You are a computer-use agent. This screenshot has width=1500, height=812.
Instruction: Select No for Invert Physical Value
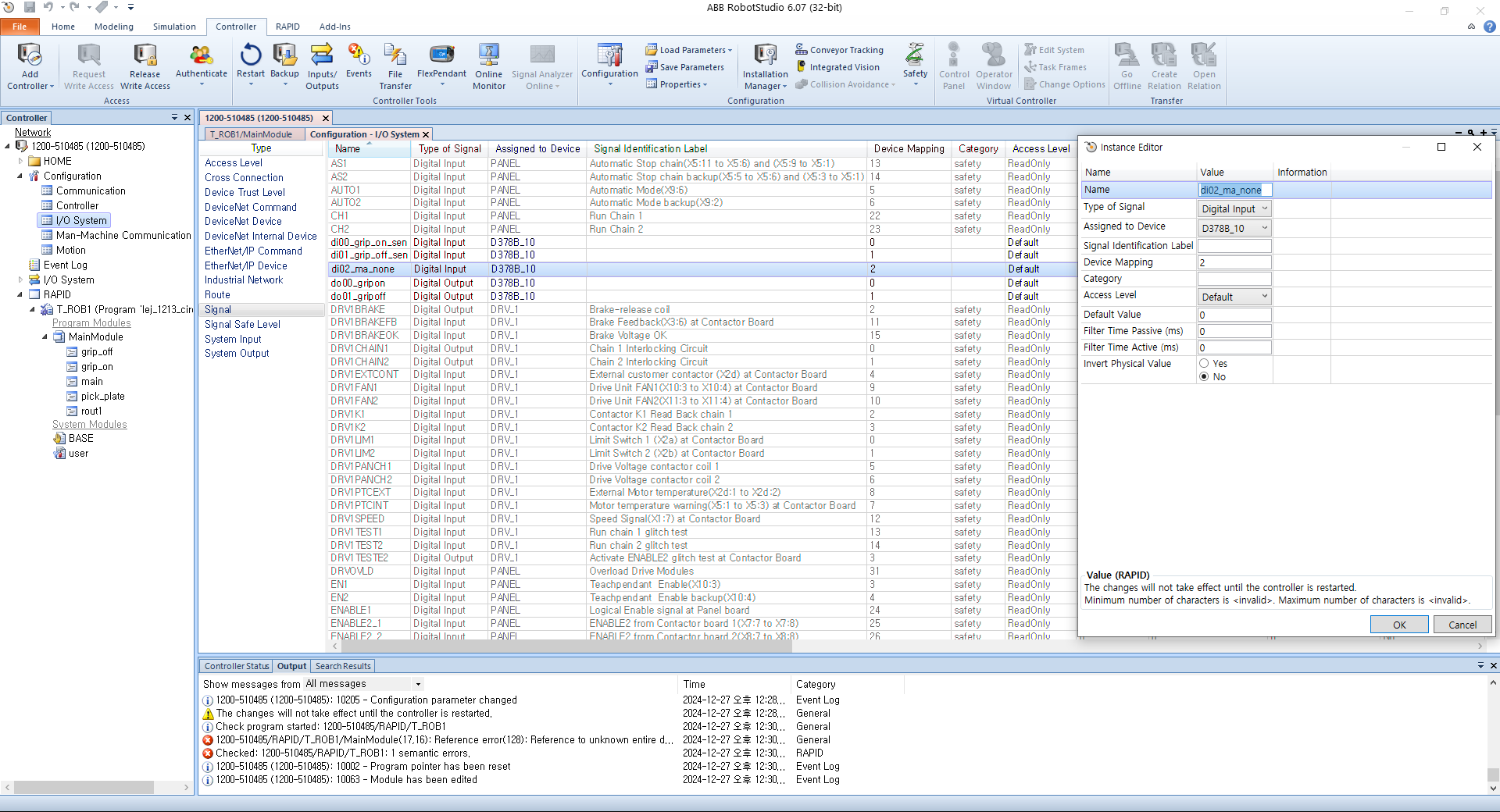(1204, 377)
